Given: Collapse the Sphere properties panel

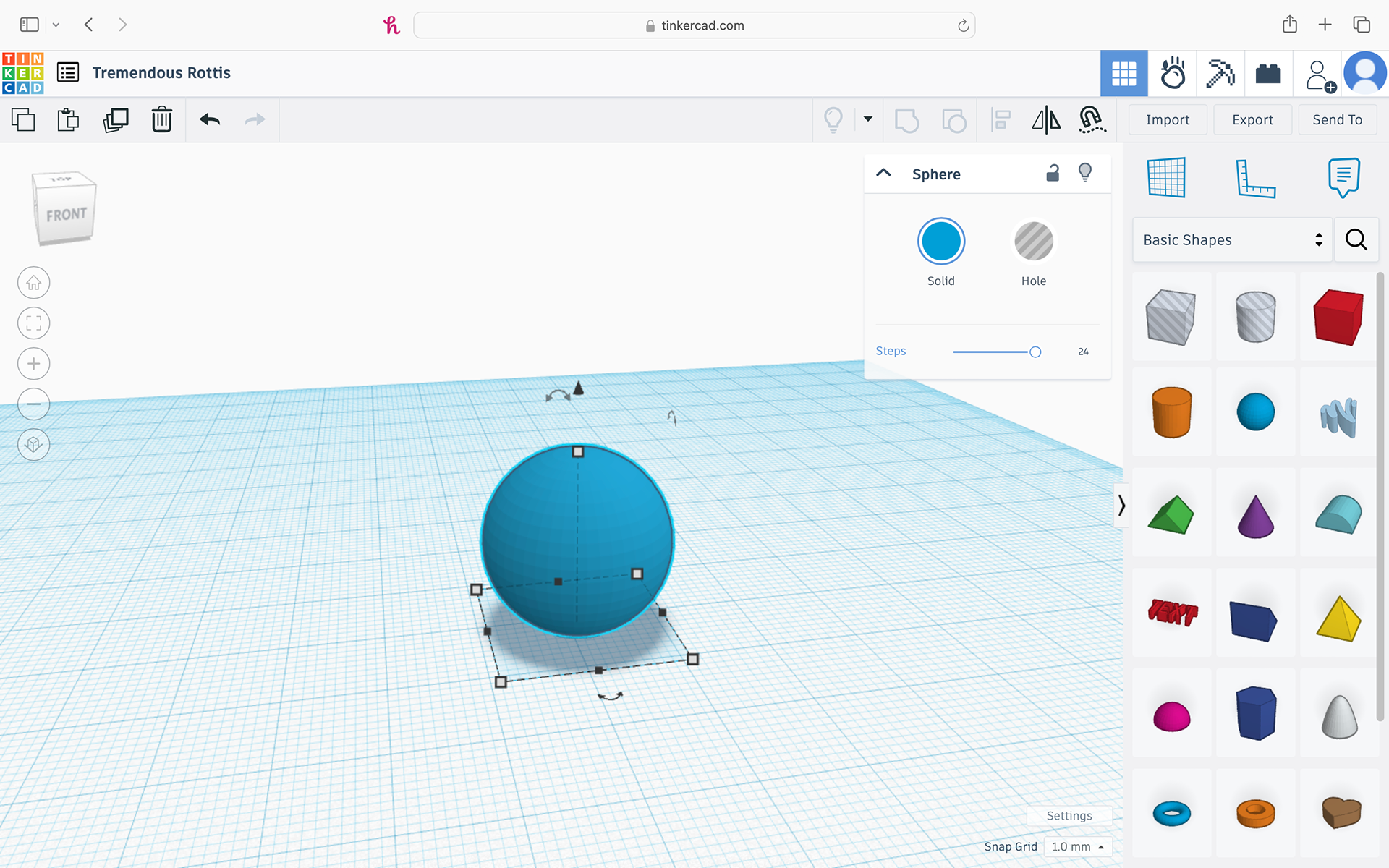Looking at the screenshot, I should (883, 173).
